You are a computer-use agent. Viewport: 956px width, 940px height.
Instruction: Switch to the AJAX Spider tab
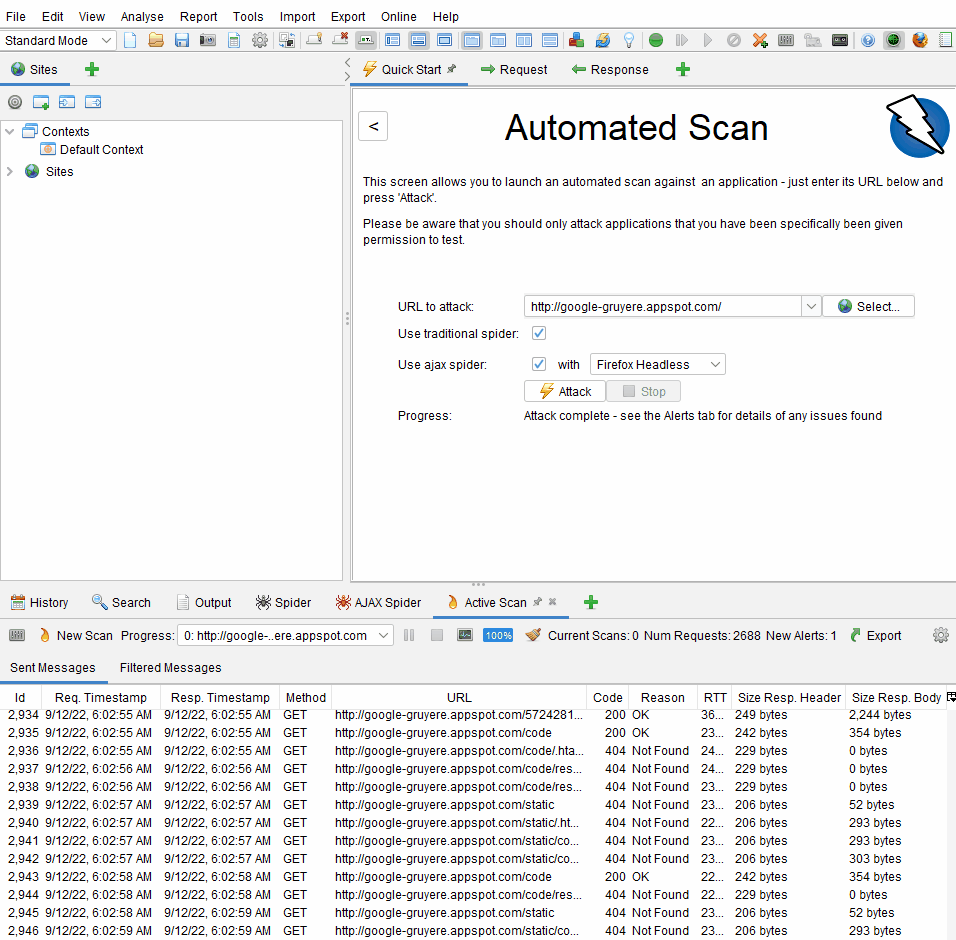pyautogui.click(x=378, y=602)
